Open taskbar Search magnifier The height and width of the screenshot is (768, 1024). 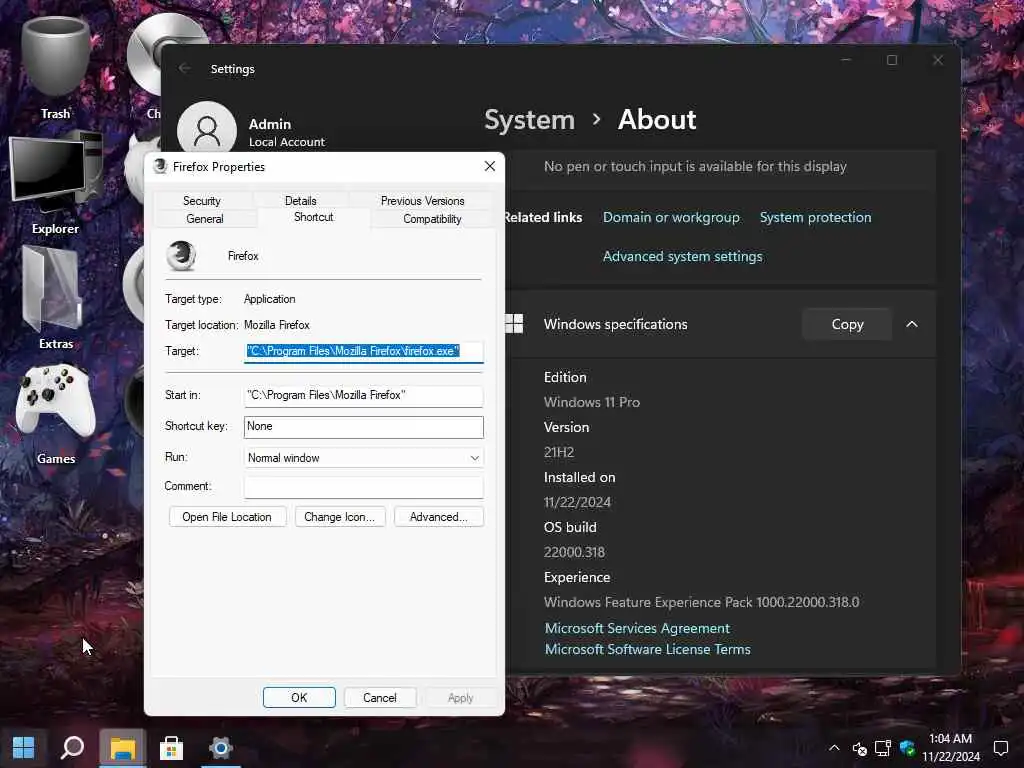click(72, 748)
